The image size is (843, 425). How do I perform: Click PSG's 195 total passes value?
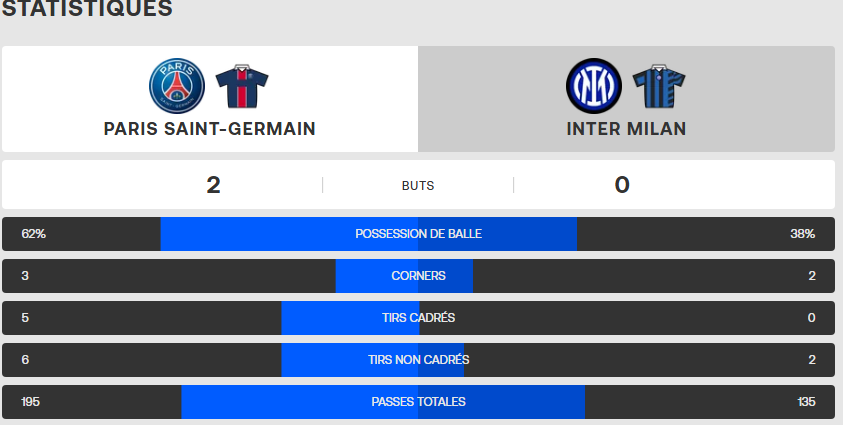coord(32,402)
